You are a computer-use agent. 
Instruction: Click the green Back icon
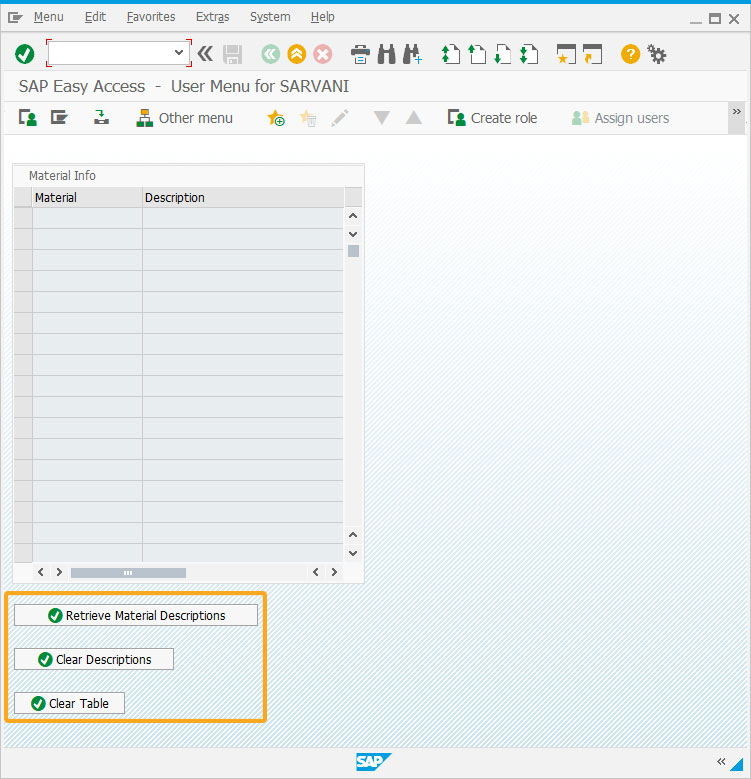(271, 54)
